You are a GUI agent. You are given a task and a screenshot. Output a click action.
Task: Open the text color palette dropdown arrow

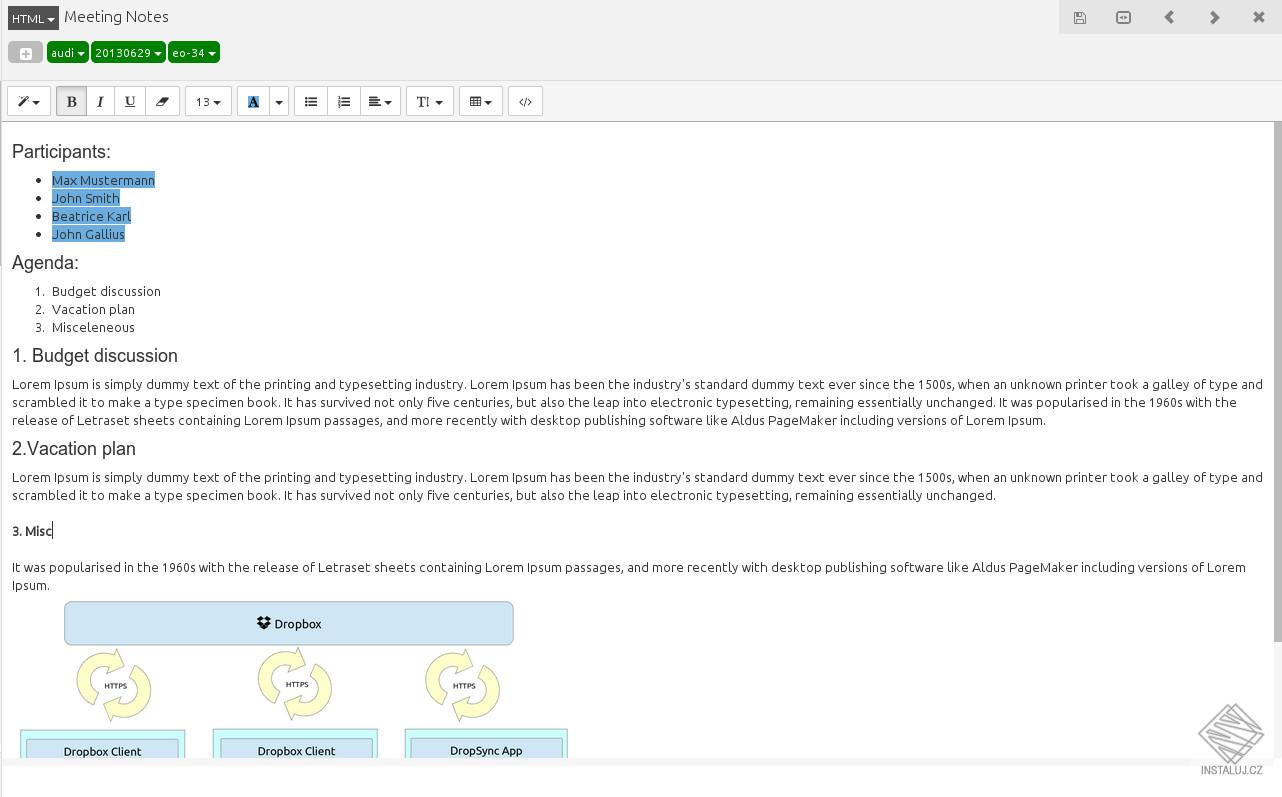[x=279, y=101]
